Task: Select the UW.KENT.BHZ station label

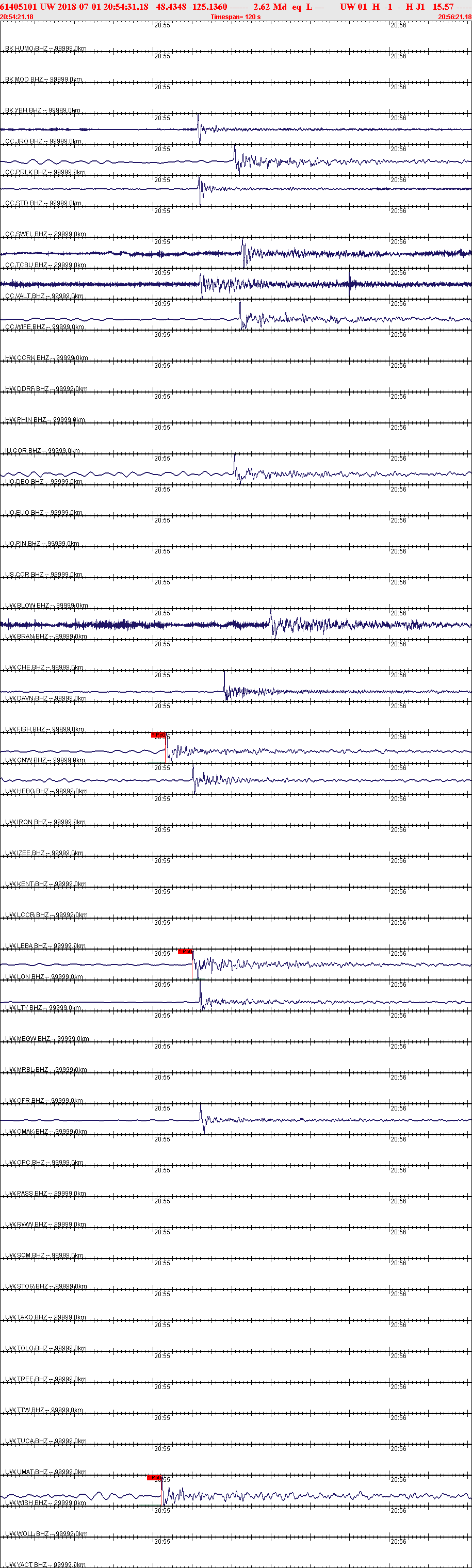Action: pyautogui.click(x=46, y=884)
